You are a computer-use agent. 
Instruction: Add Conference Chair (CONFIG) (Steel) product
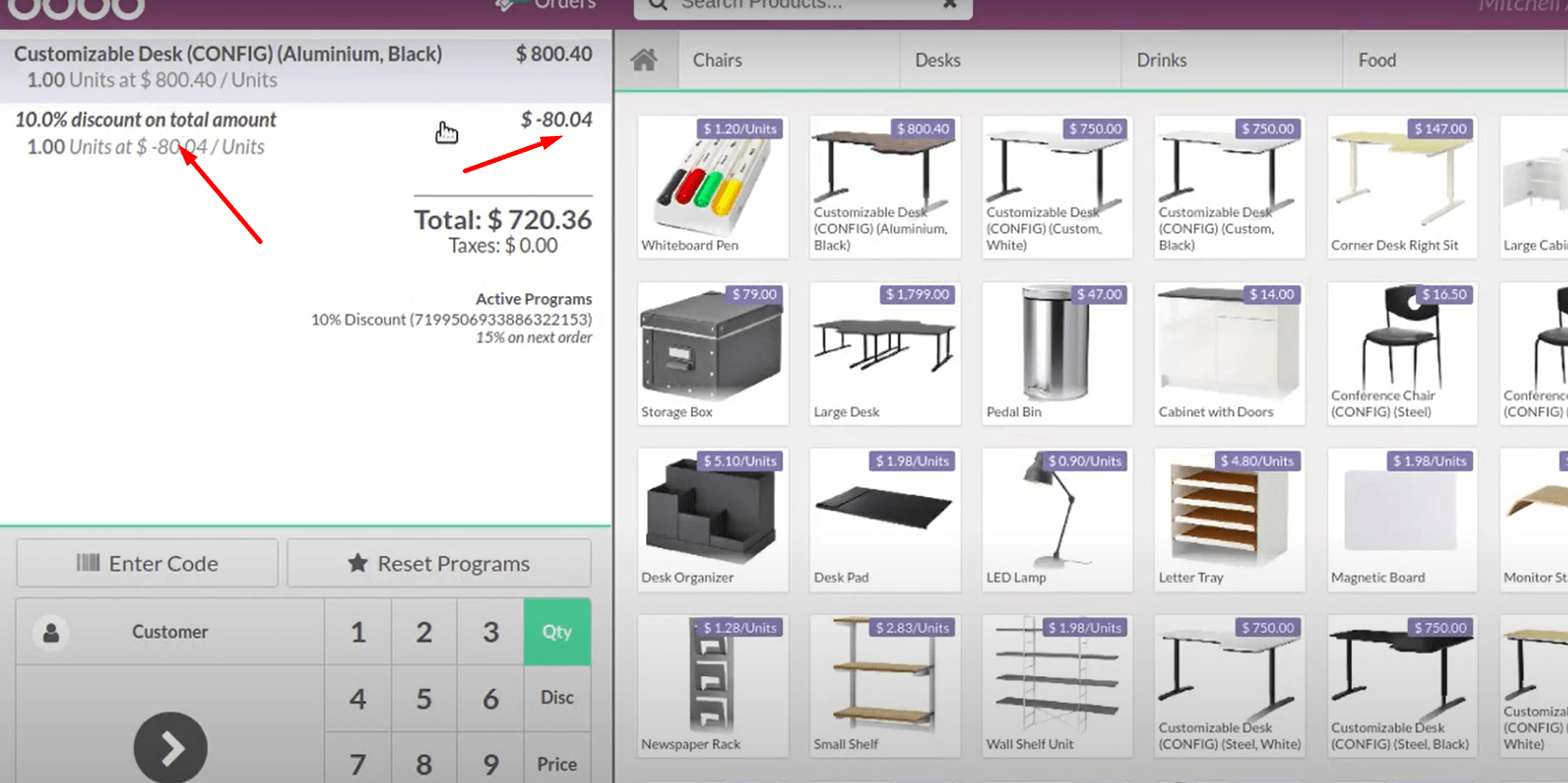tap(1401, 353)
